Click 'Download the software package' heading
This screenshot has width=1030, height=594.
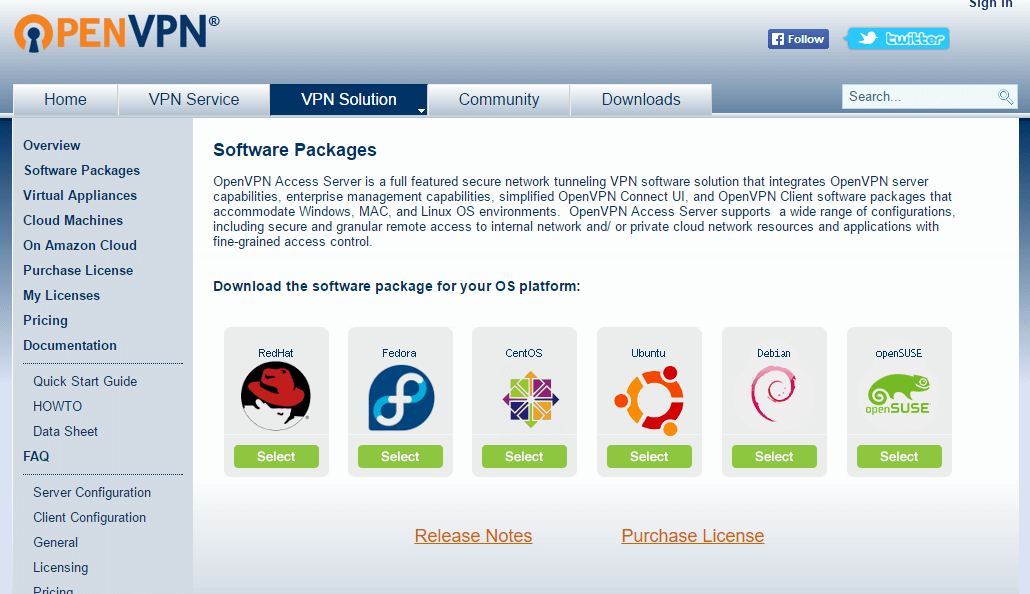point(397,286)
